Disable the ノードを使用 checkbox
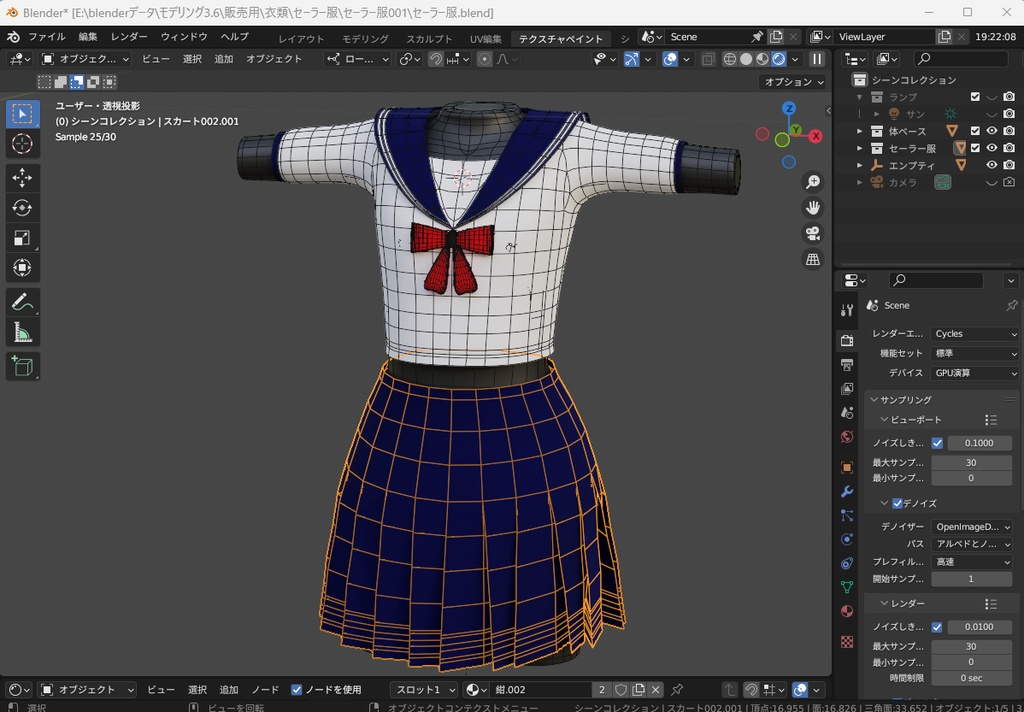 click(296, 690)
